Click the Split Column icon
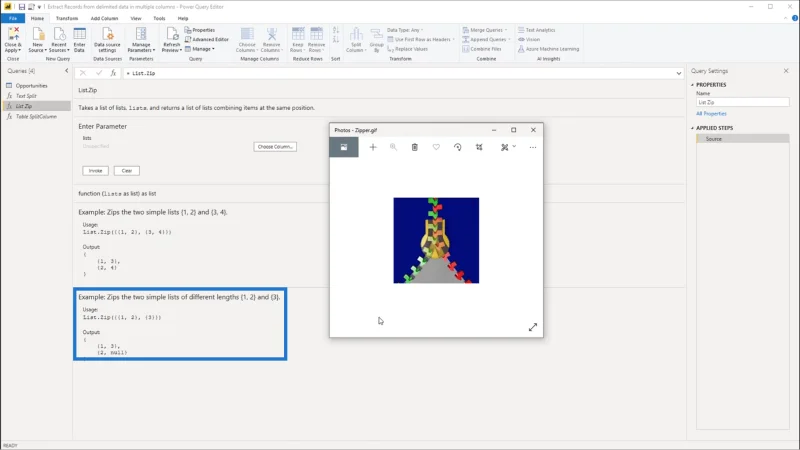Viewport: 800px width, 450px height. [356, 35]
